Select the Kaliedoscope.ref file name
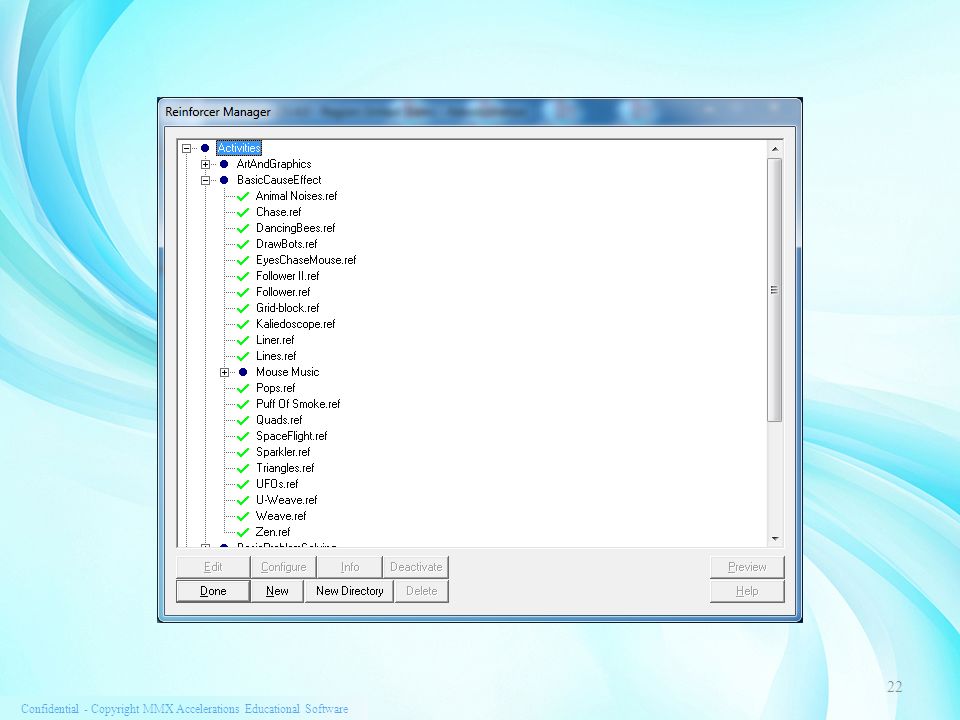The image size is (960, 720). pos(296,324)
